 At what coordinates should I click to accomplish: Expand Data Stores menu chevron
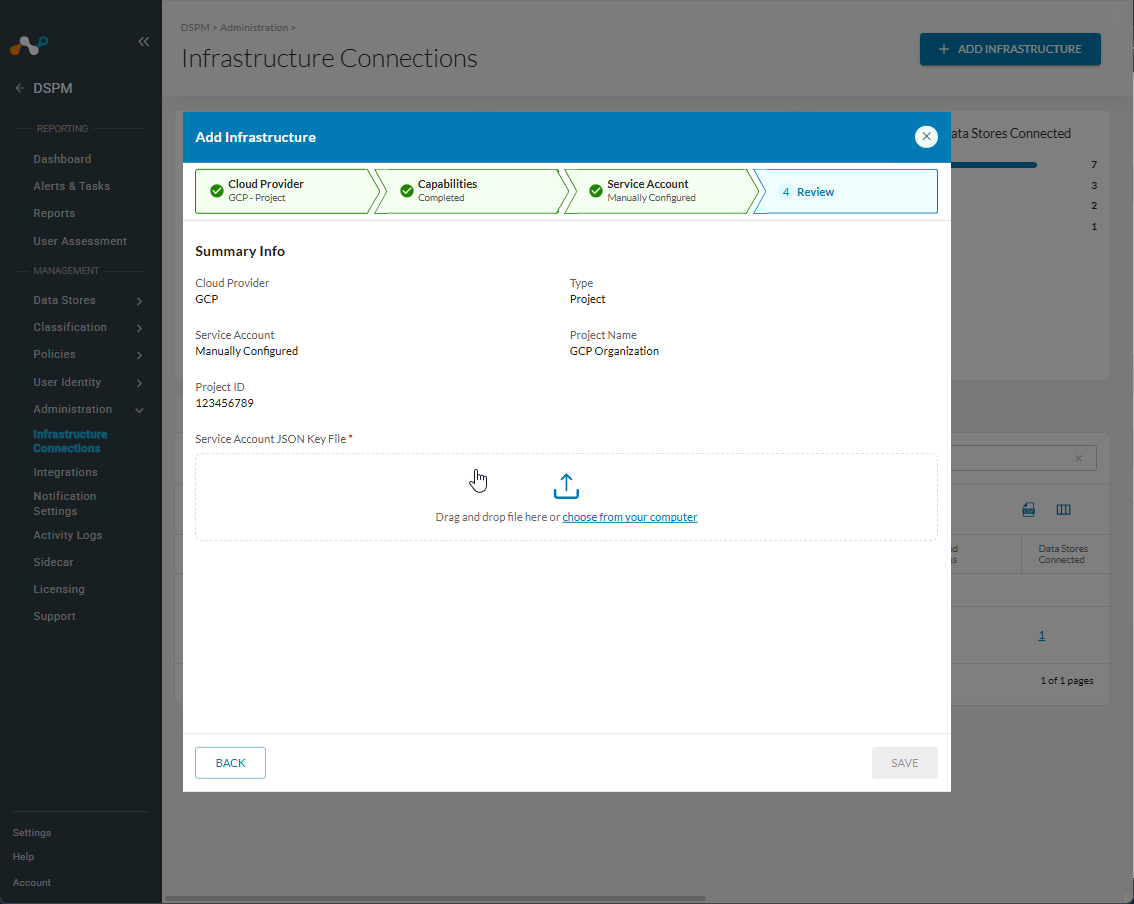(140, 301)
